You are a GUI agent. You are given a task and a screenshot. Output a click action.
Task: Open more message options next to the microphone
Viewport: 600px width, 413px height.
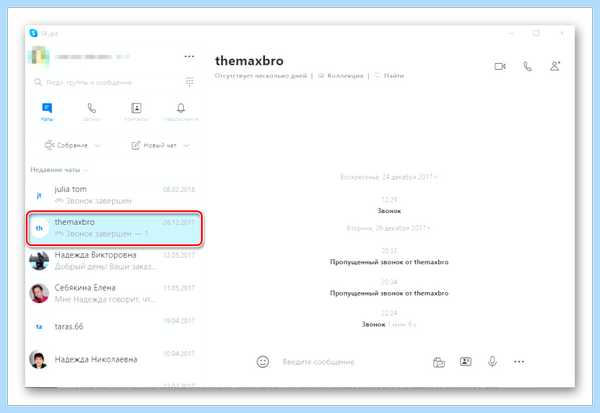tap(519, 361)
